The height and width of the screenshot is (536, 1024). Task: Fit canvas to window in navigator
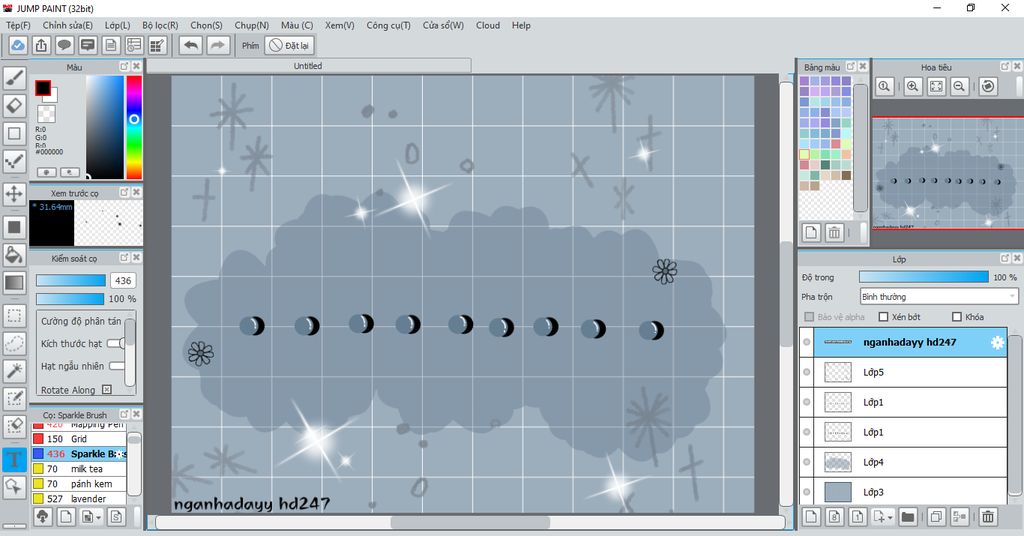[936, 86]
